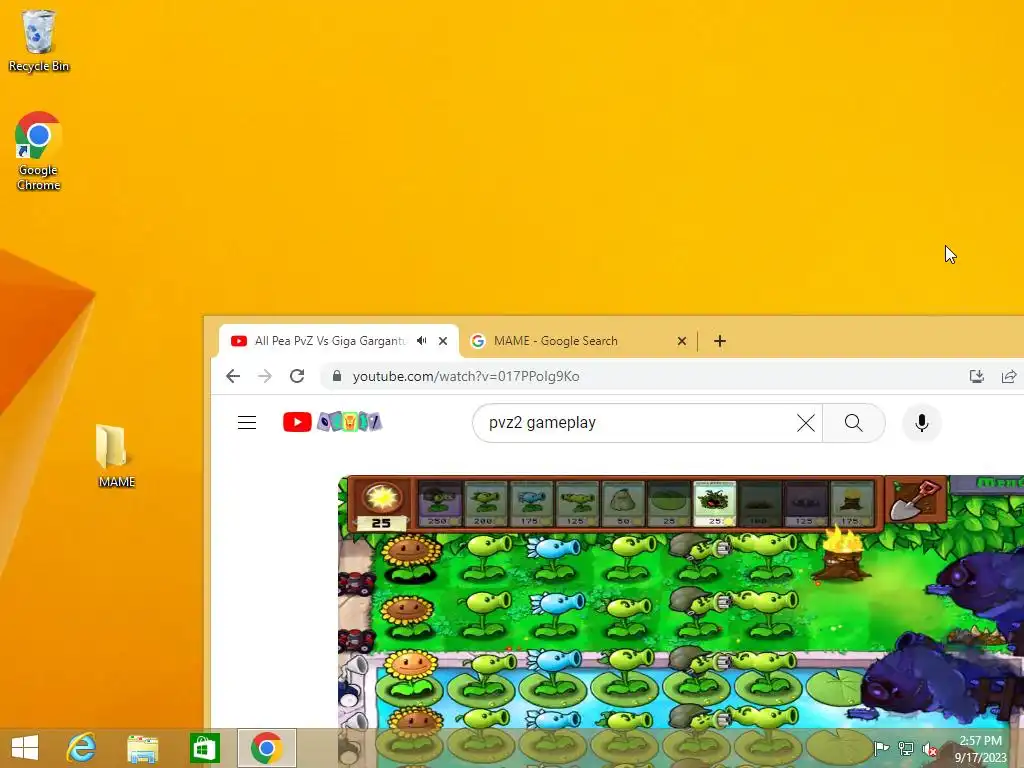Launch the Google Chrome desktop shortcut

(x=39, y=151)
